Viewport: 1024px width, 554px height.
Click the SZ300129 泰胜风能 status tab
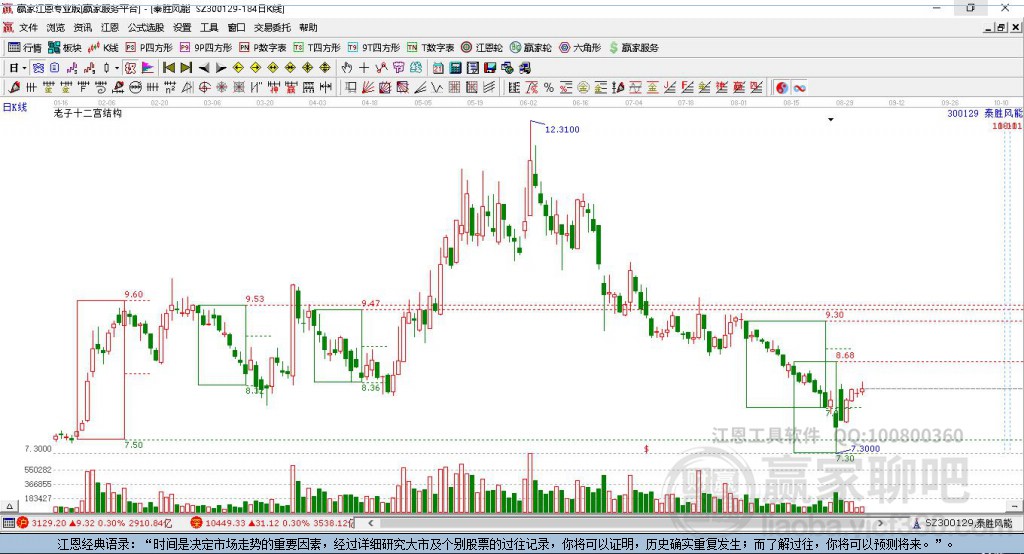963,523
